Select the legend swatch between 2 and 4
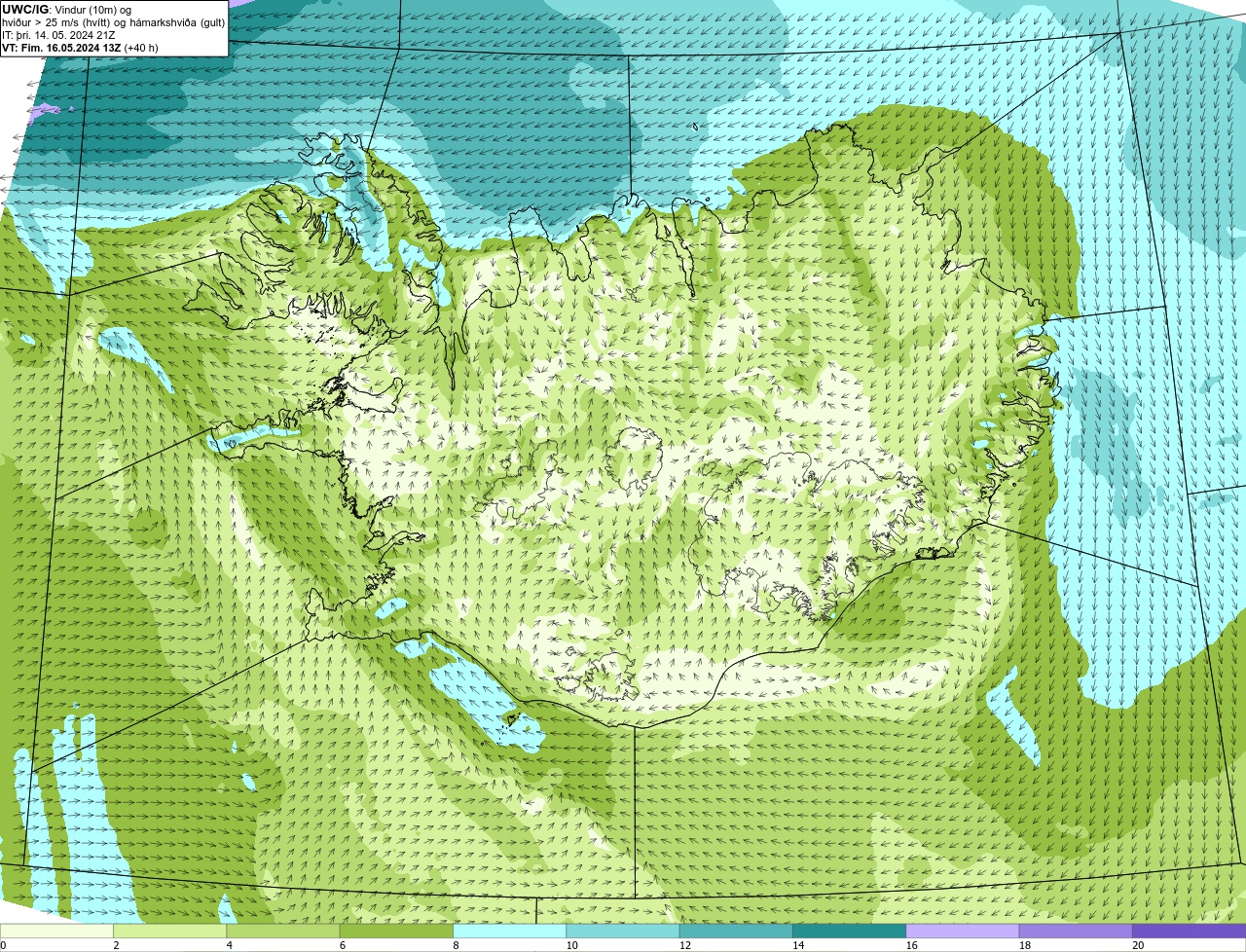Image resolution: width=1246 pixels, height=952 pixels. (x=169, y=932)
